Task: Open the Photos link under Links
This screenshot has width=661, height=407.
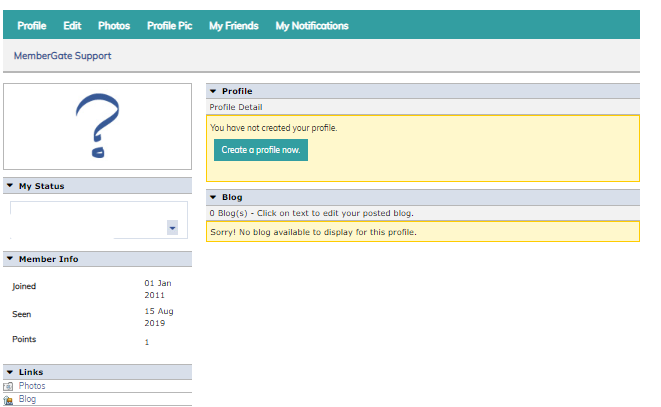Action: 32,386
